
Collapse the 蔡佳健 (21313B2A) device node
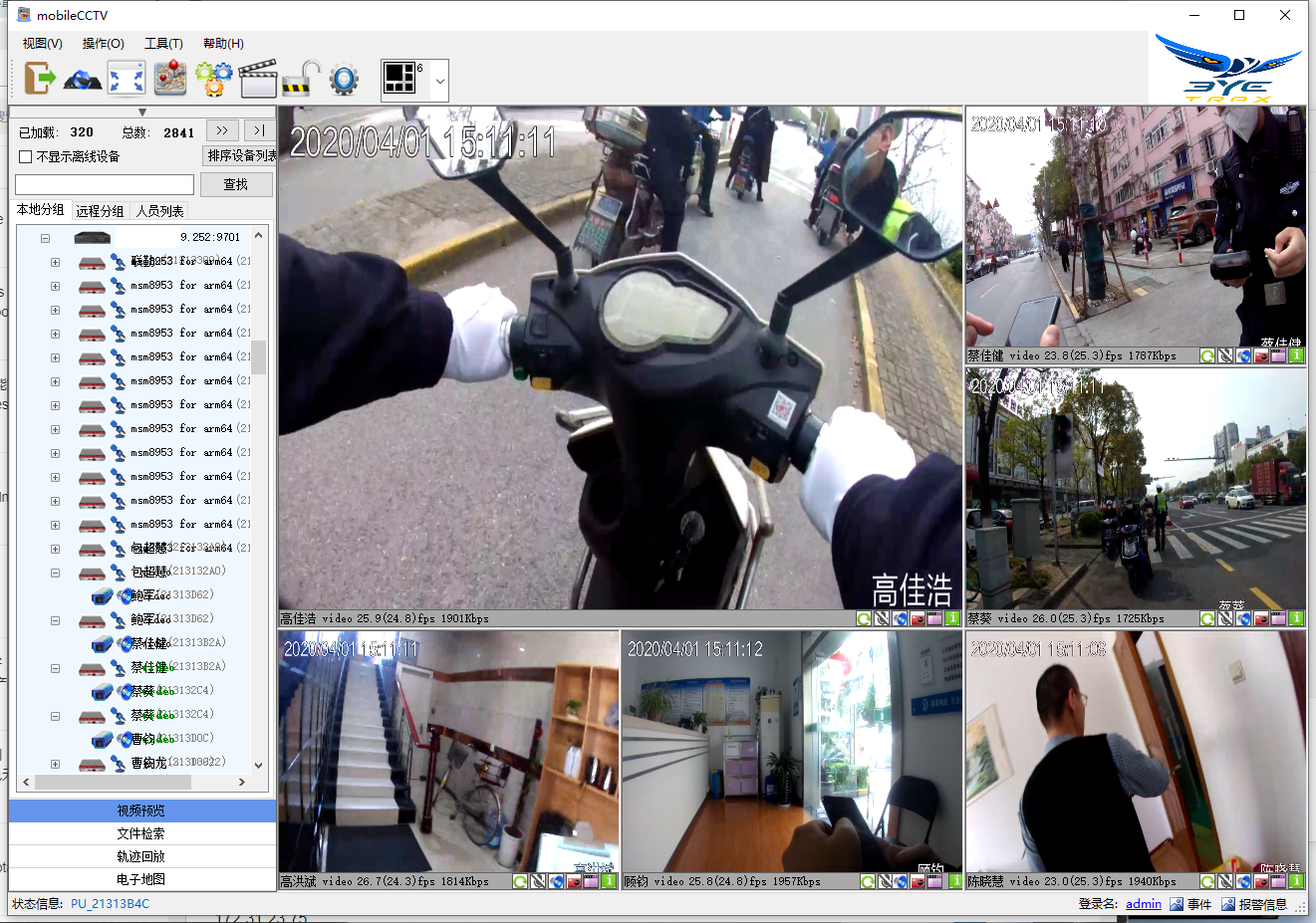55,668
